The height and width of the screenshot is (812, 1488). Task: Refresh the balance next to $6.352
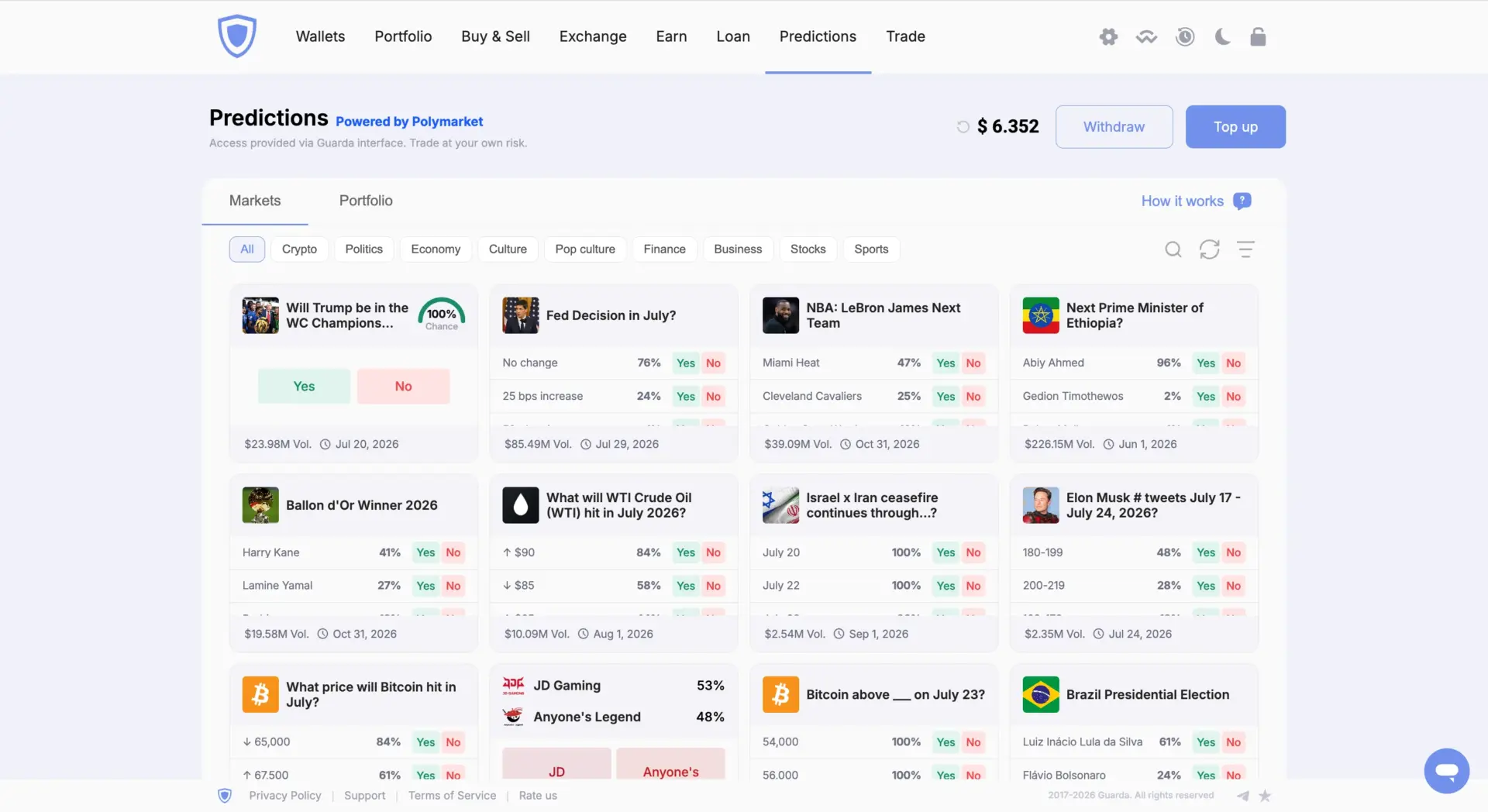coord(963,126)
